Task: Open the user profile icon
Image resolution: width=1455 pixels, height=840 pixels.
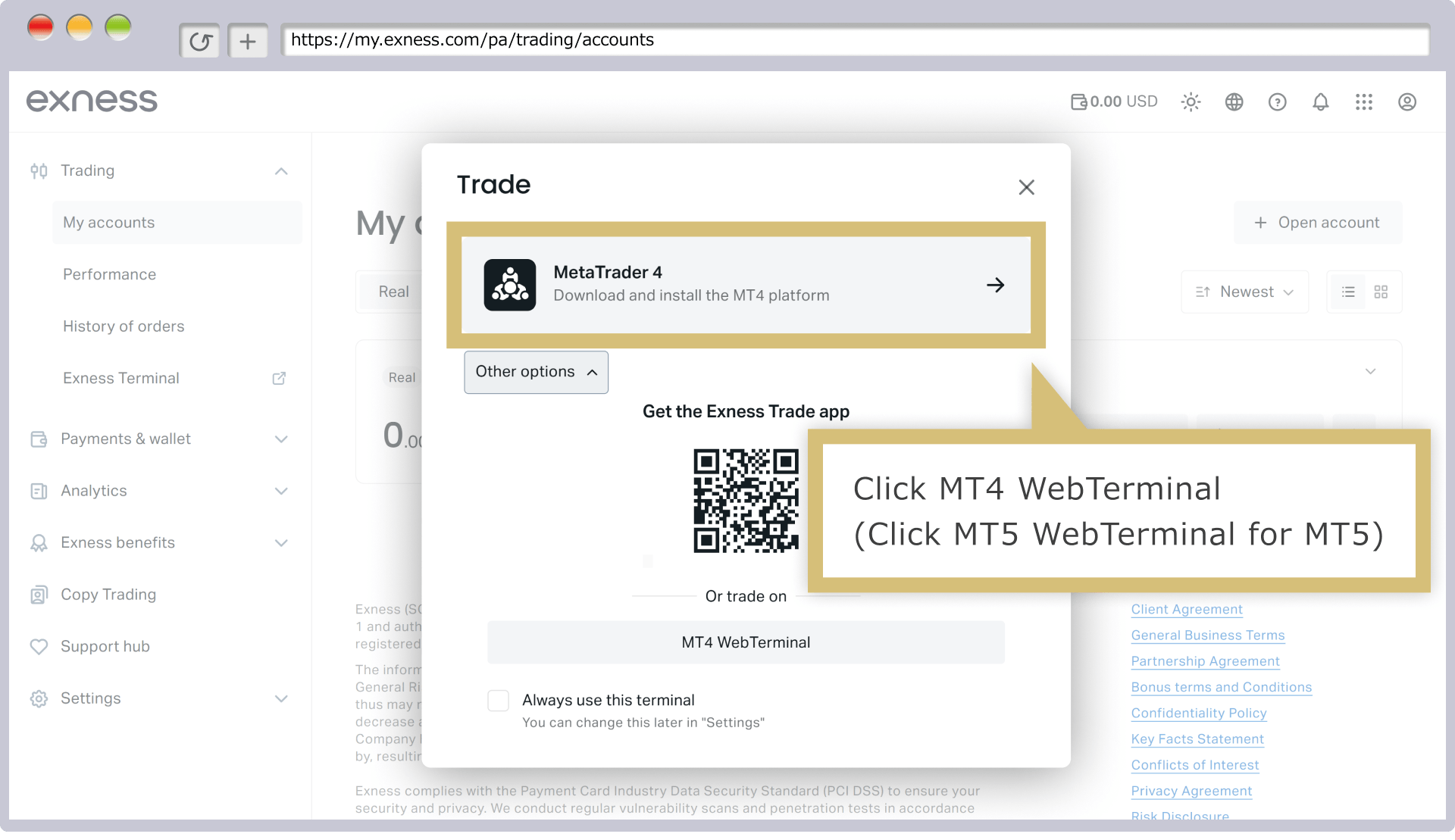Action: (1406, 101)
